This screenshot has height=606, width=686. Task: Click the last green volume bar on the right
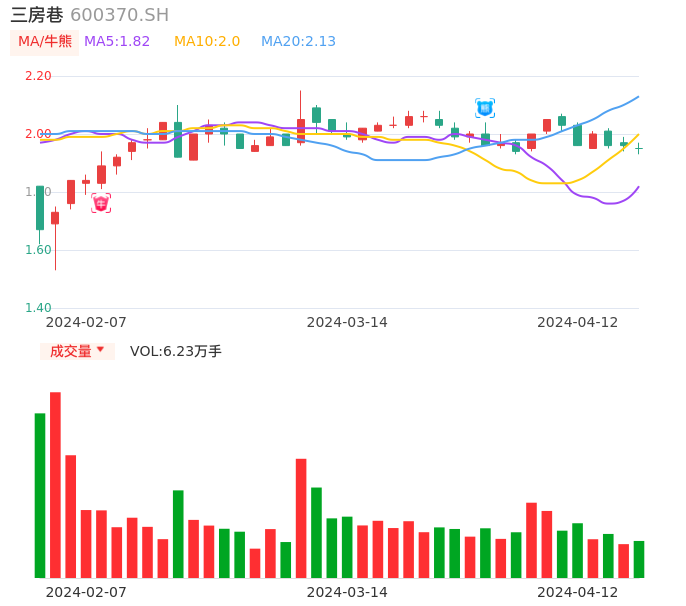[x=639, y=559]
